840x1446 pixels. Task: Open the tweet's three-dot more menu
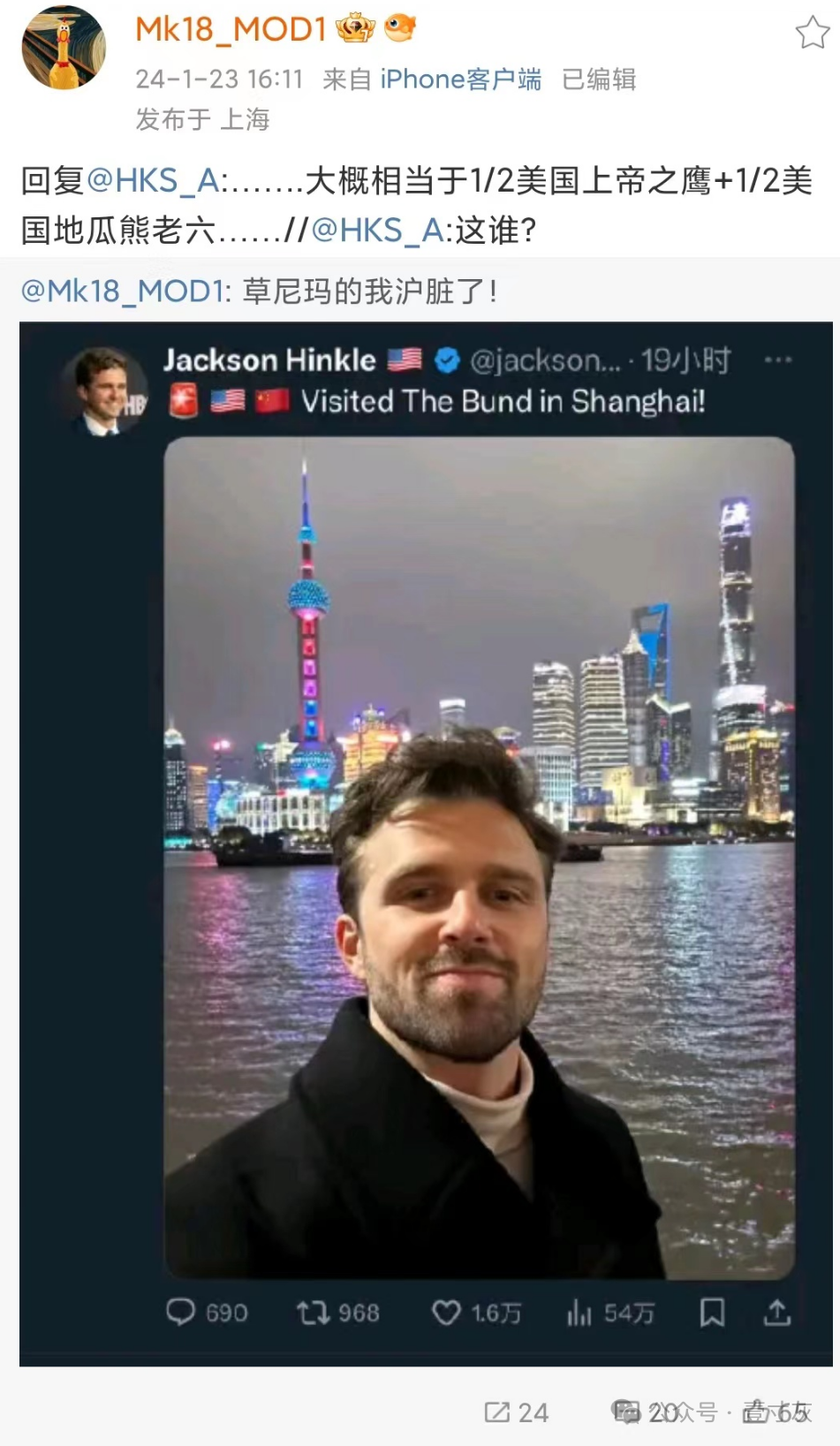point(778,360)
